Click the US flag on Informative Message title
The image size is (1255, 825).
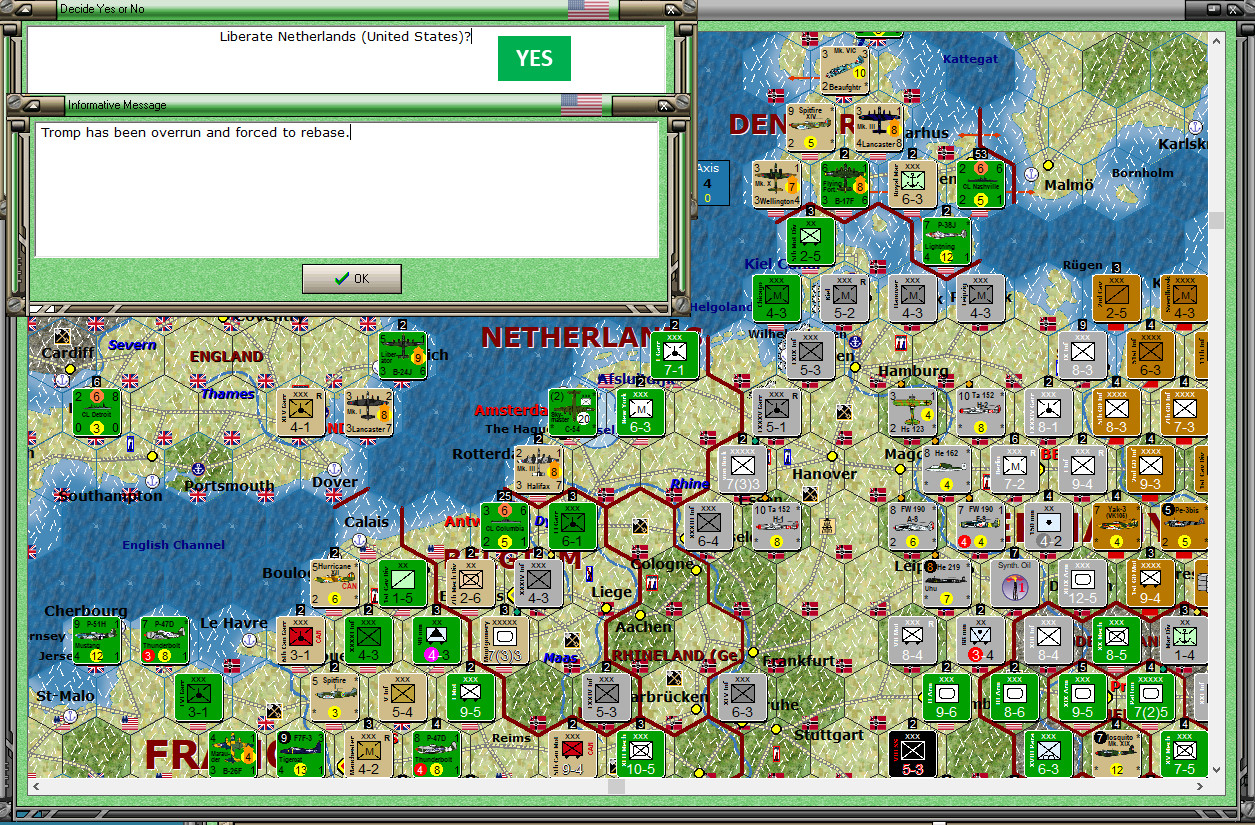coord(581,105)
